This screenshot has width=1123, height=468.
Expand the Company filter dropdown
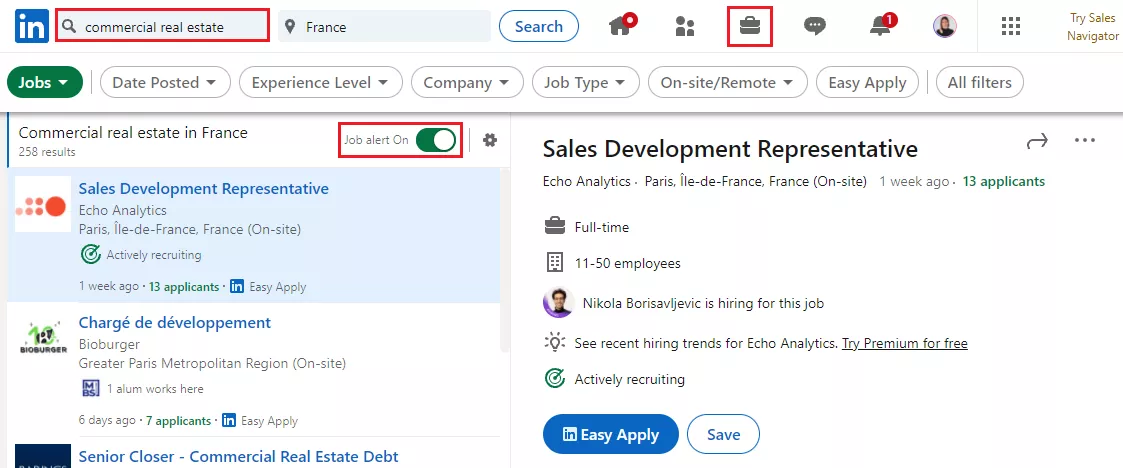(x=467, y=82)
